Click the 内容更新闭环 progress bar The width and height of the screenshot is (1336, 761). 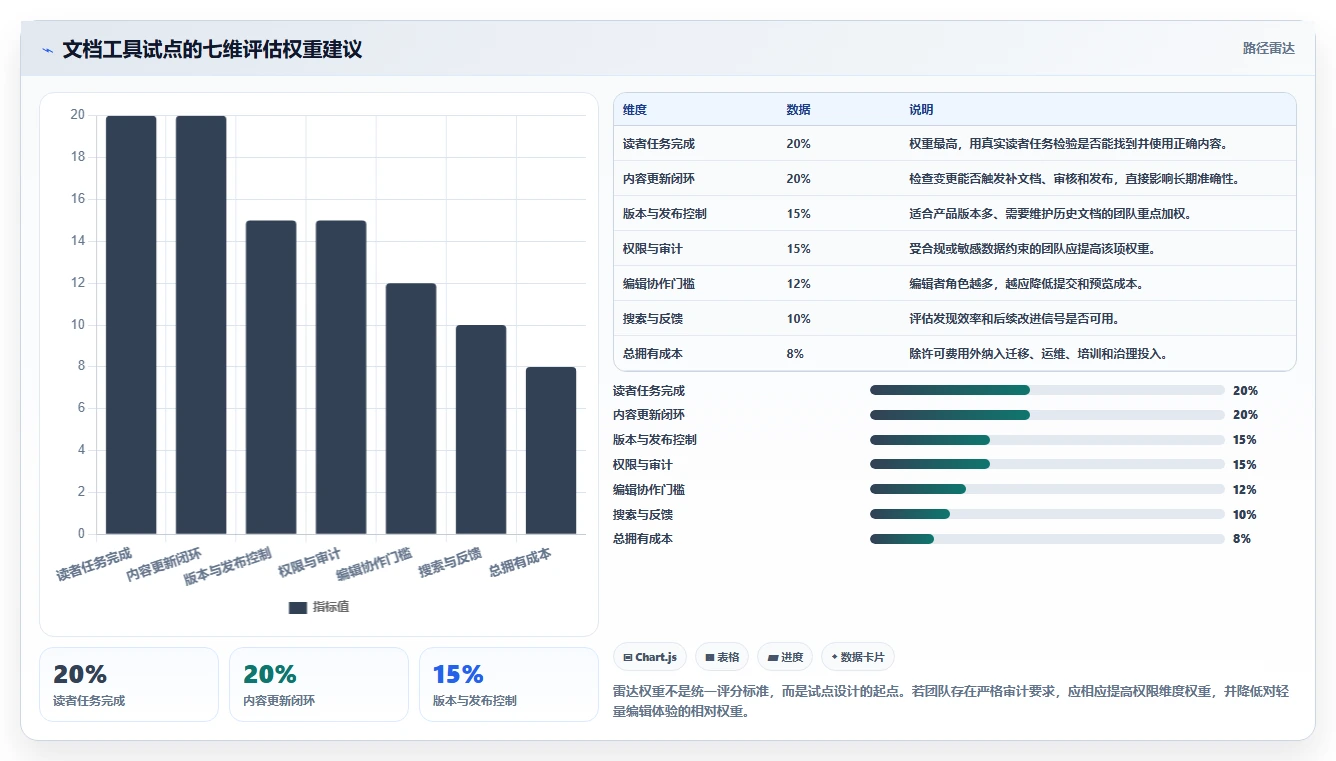pyautogui.click(x=1047, y=415)
